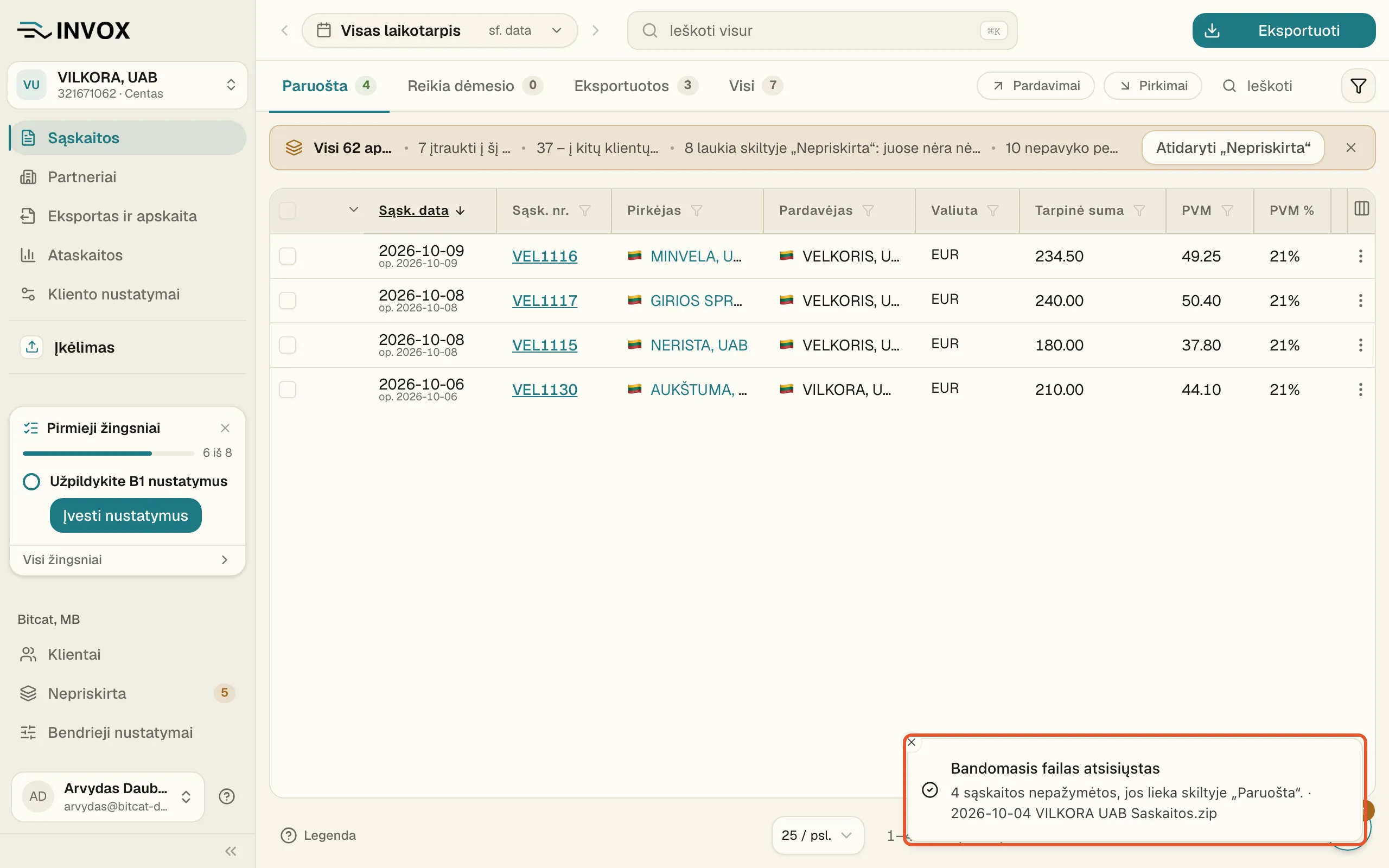Open row actions menu for VEL1116
1389x868 pixels.
1360,256
